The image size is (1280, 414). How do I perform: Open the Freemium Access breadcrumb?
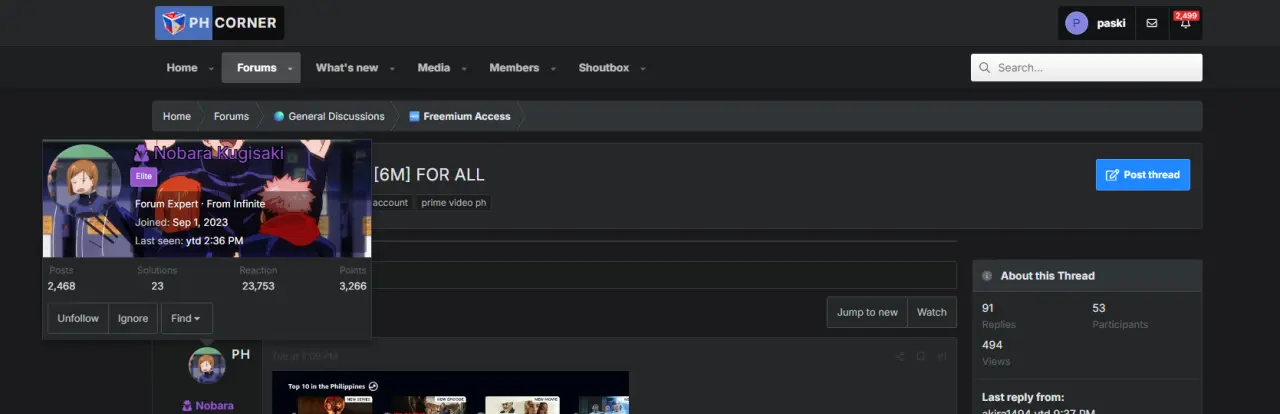467,116
